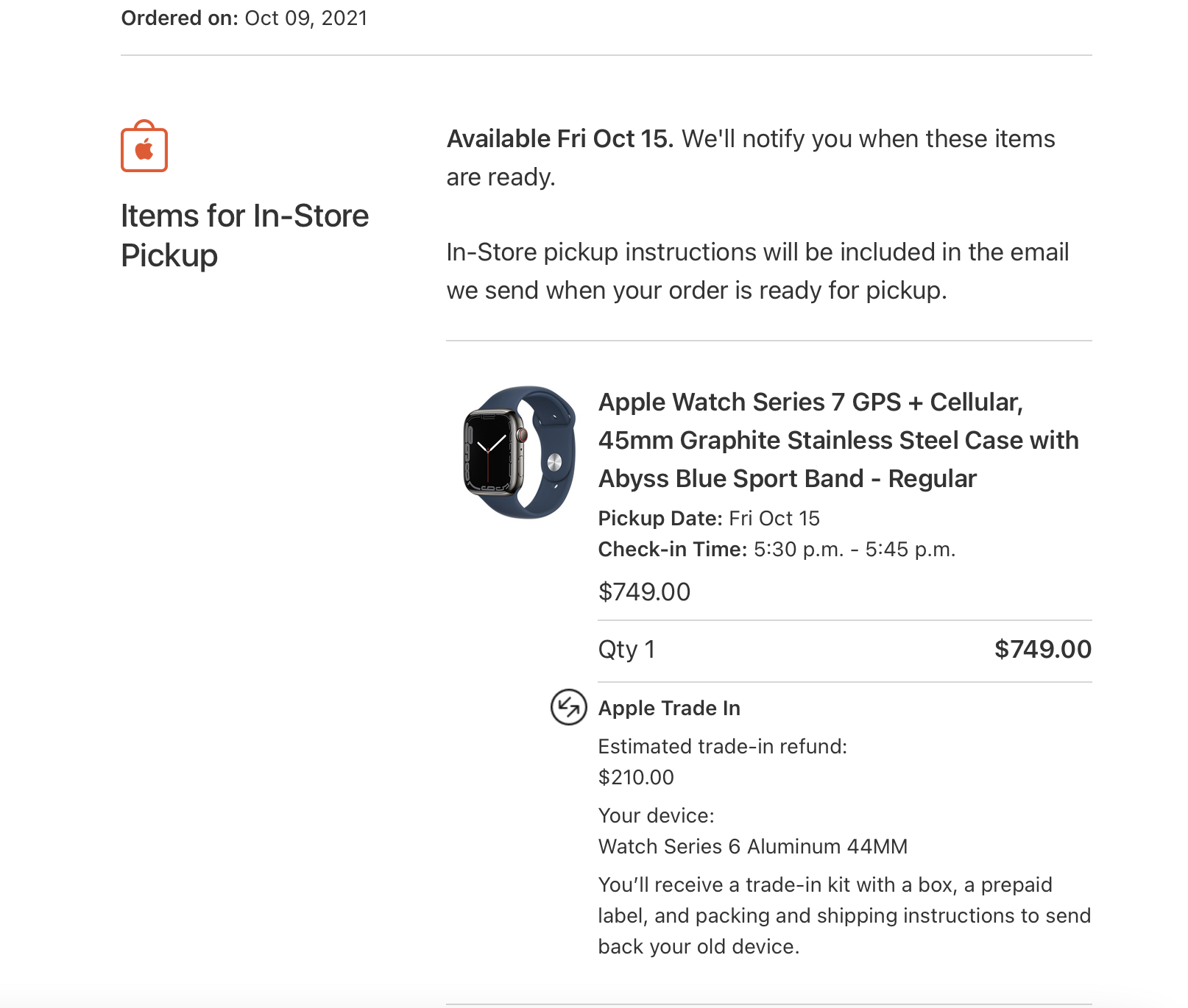Click the Pickup Date Fri Oct 15 line

[708, 518]
